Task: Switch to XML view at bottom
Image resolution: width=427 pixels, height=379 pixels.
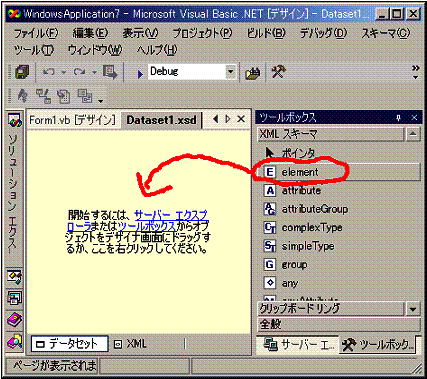Action: [x=130, y=344]
